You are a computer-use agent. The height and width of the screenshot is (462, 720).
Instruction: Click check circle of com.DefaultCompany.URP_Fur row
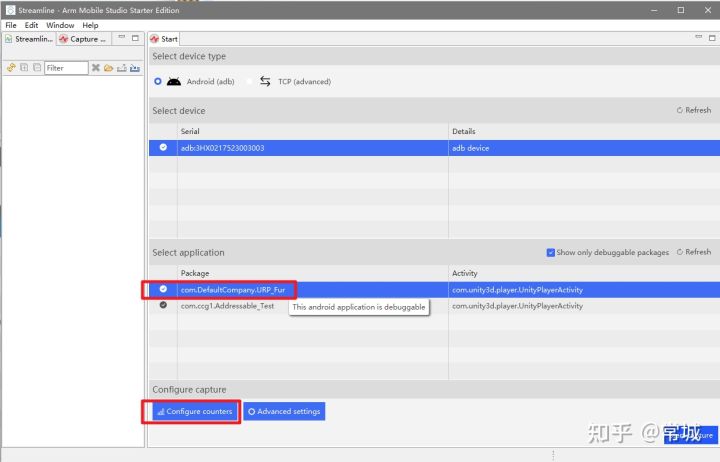(163, 289)
